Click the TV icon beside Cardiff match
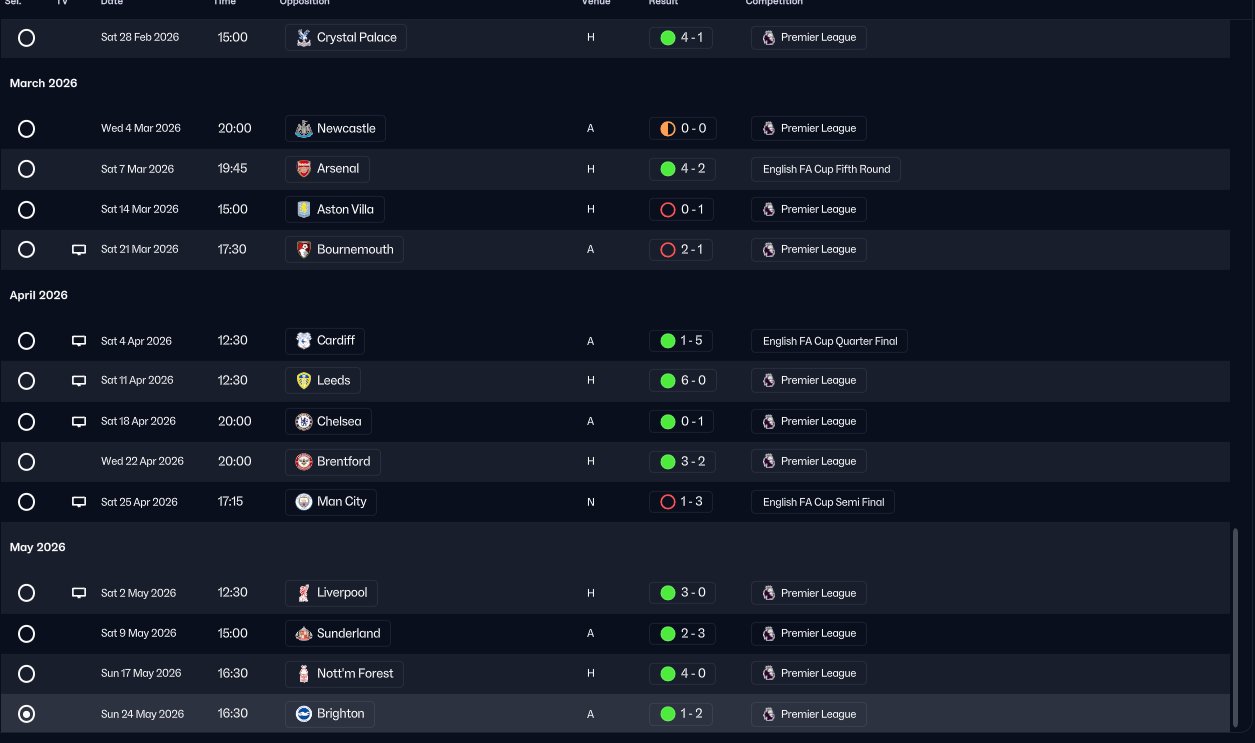 [x=79, y=341]
